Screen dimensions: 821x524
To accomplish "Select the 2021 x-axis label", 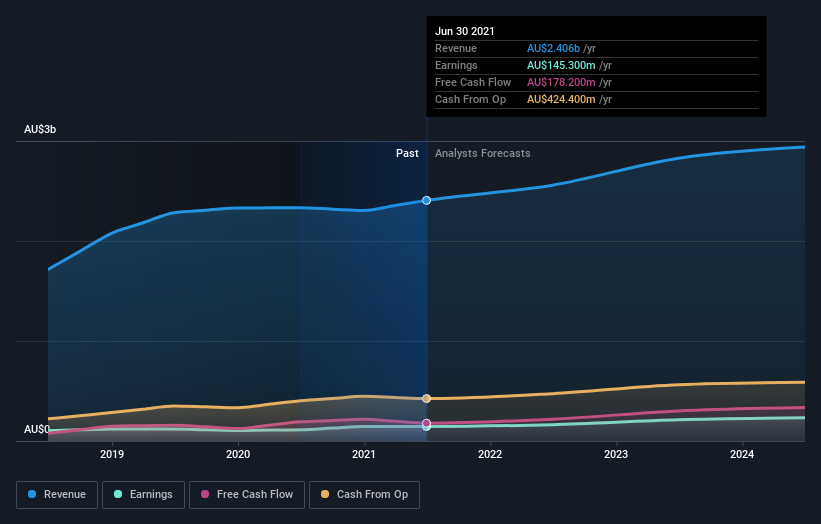I will (x=364, y=454).
